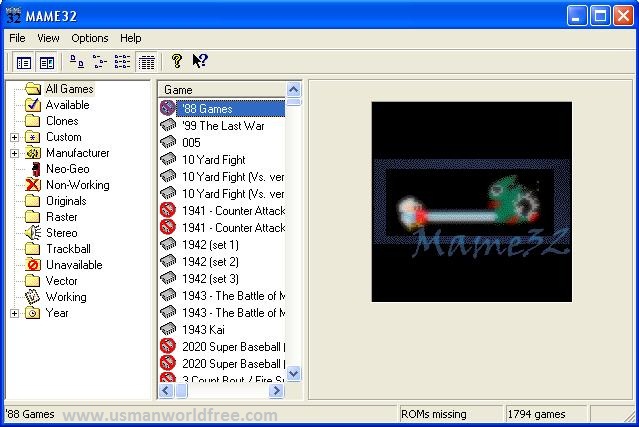Click the chip icon beside 1942 (set 2)
The height and width of the screenshot is (427, 639).
tap(168, 261)
